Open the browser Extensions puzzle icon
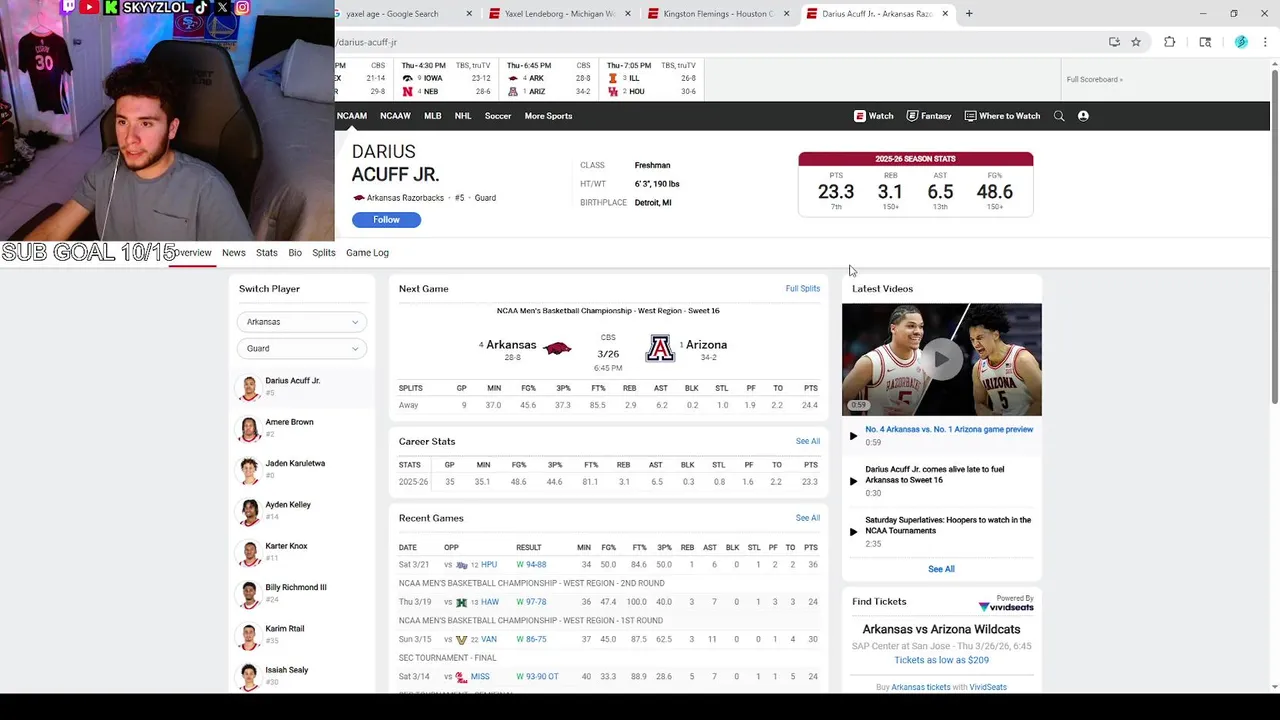Image resolution: width=1280 pixels, height=720 pixels. pyautogui.click(x=1169, y=42)
